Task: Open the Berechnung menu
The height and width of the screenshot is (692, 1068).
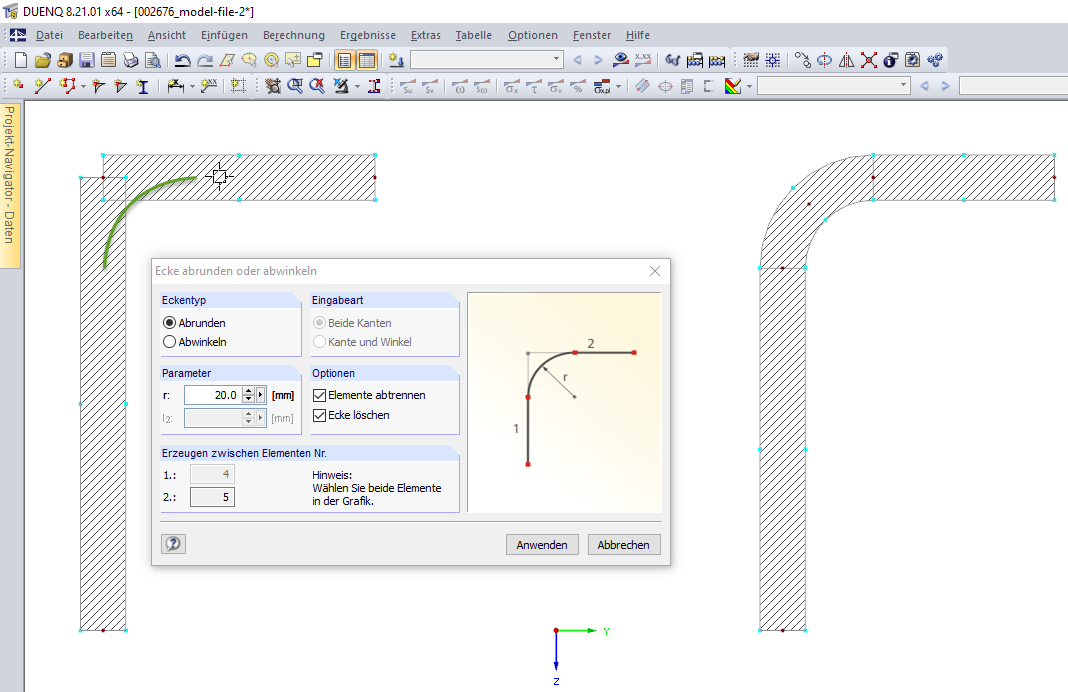Action: (294, 35)
